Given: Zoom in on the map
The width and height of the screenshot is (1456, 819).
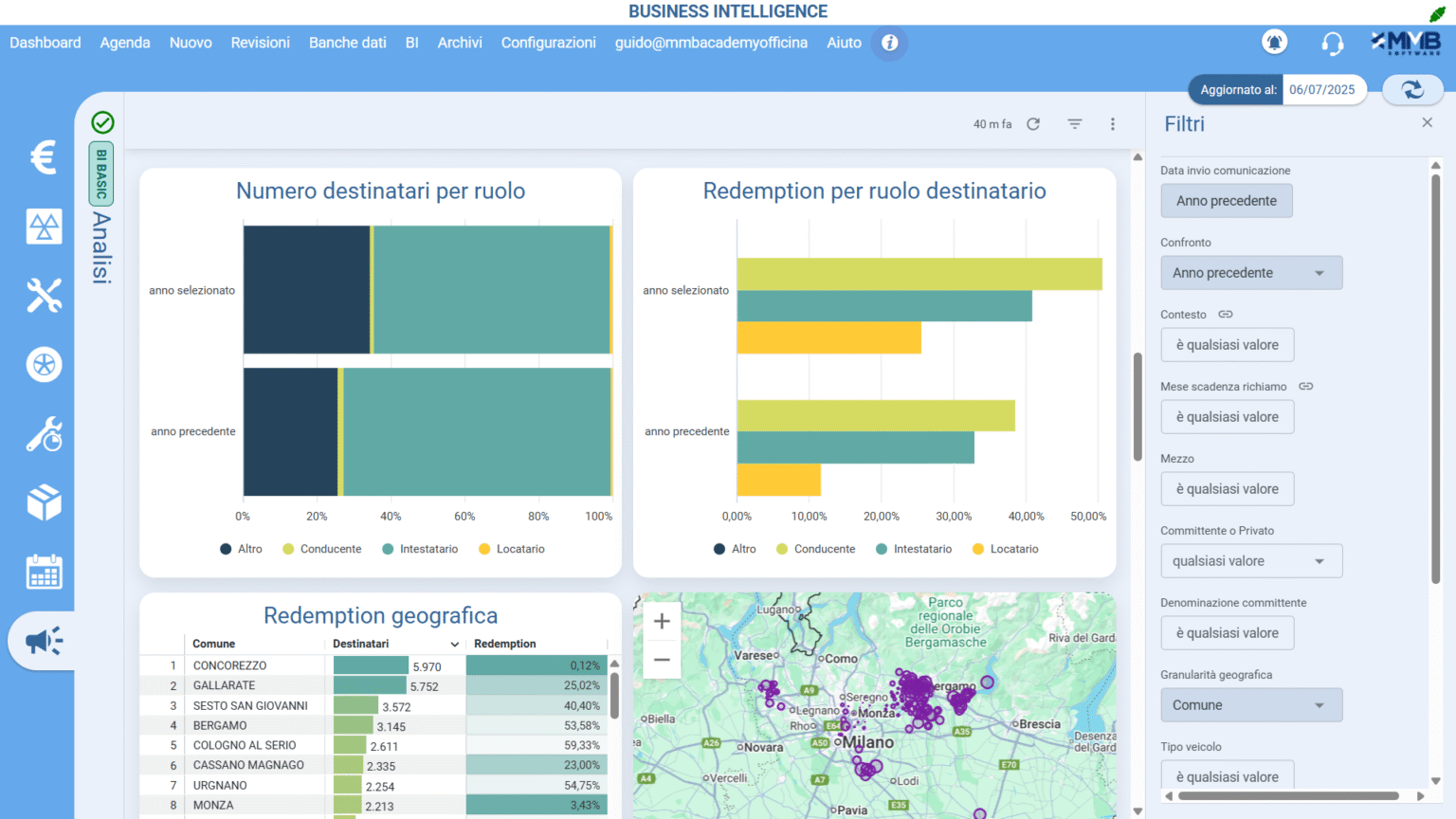Looking at the screenshot, I should coord(662,622).
